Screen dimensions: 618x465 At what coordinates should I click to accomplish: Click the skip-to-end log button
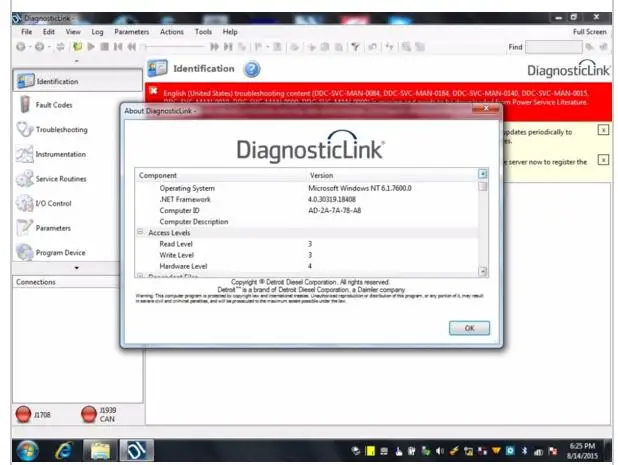[228, 47]
